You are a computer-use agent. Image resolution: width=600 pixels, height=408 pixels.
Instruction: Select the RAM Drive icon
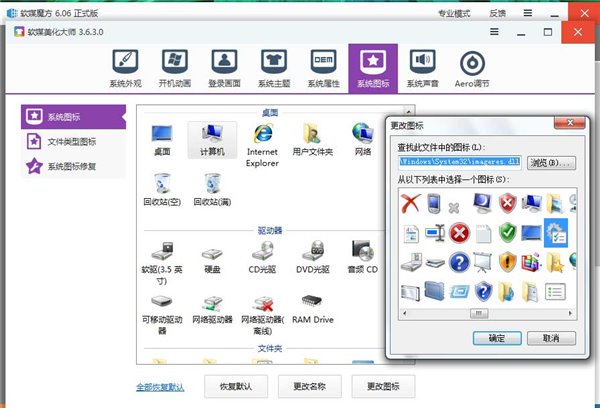[x=313, y=310]
